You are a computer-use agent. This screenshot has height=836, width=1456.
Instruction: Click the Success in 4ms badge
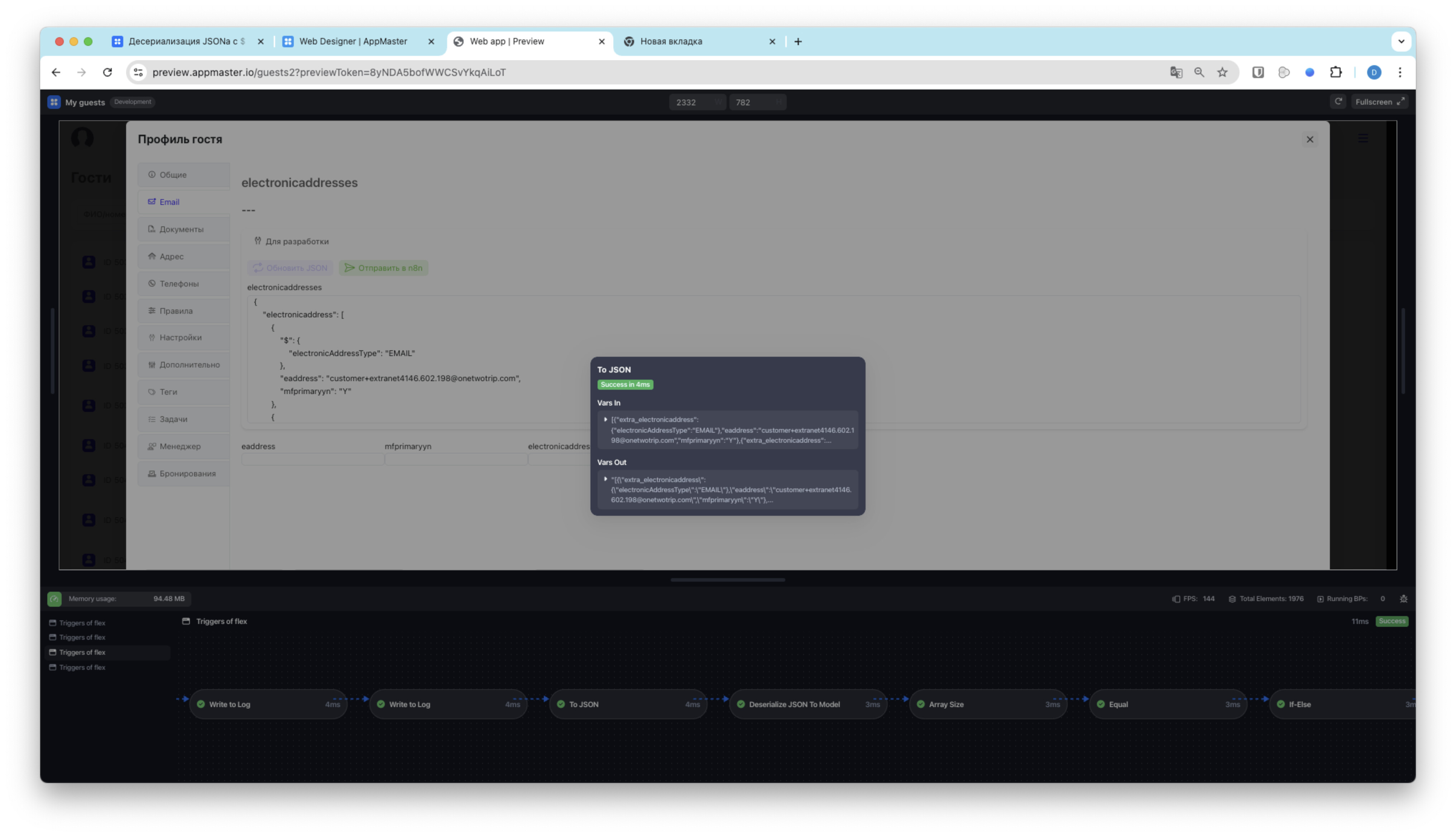625,385
